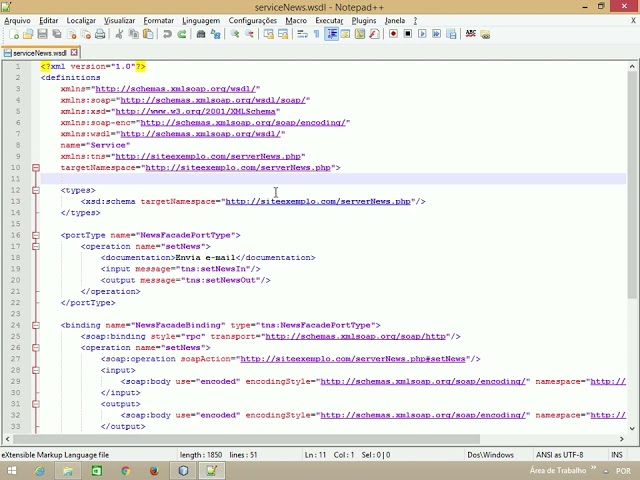The width and height of the screenshot is (640, 480).
Task: Stop macro recording with square icon
Action: pos(407,34)
